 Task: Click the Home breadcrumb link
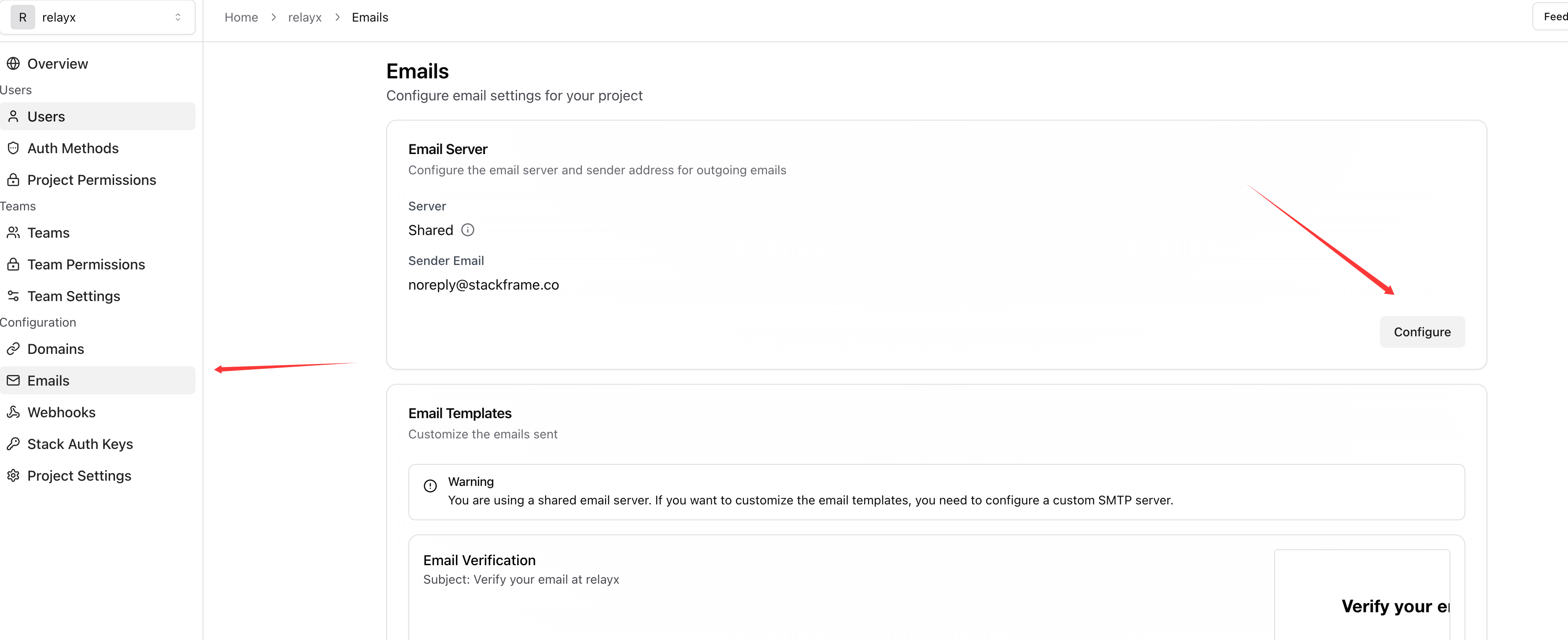point(241,18)
